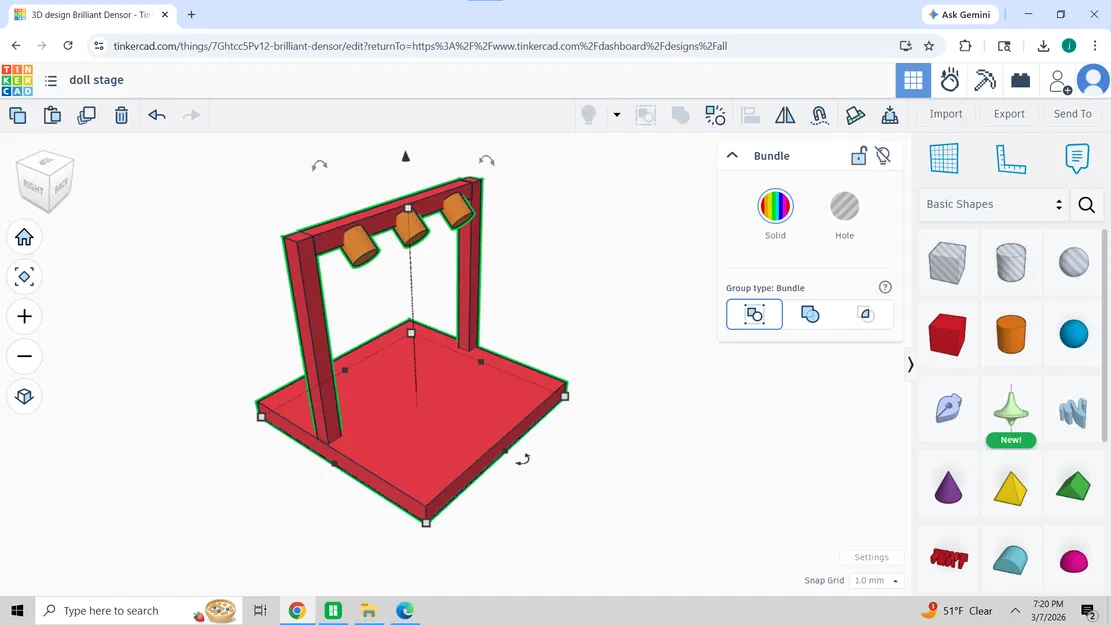Open the Snap Grid dropdown
1111x625 pixels.
point(875,580)
